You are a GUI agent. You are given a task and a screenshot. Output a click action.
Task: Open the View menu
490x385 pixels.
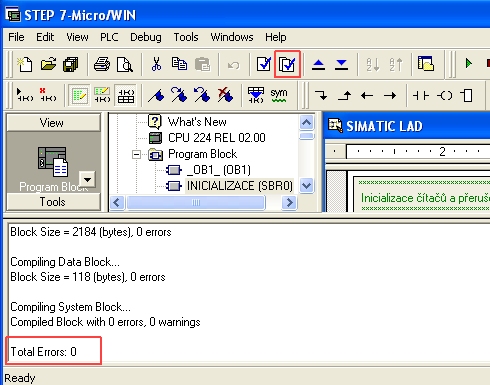pos(77,37)
